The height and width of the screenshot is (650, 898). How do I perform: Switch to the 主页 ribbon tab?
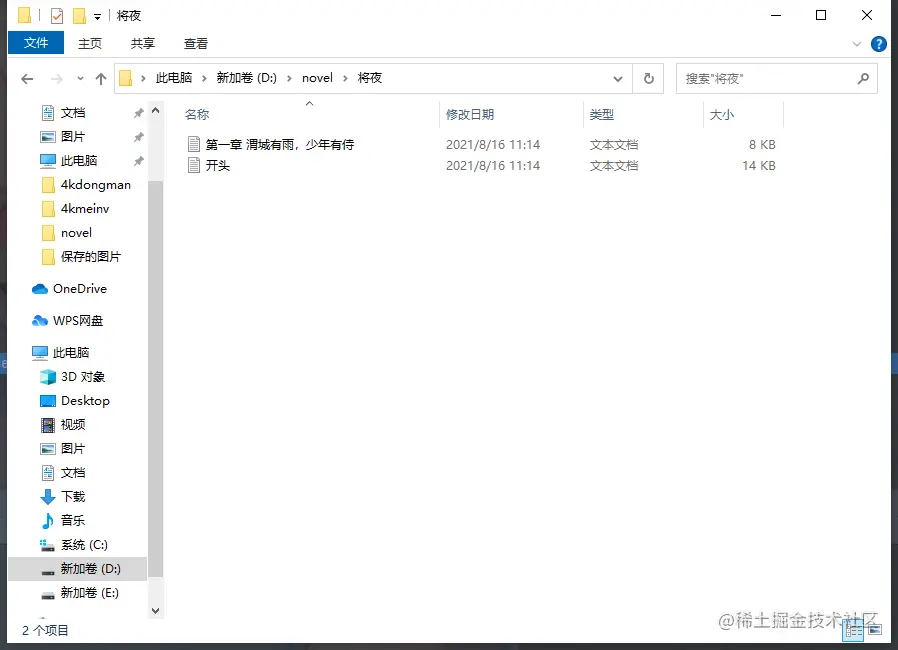[x=90, y=44]
